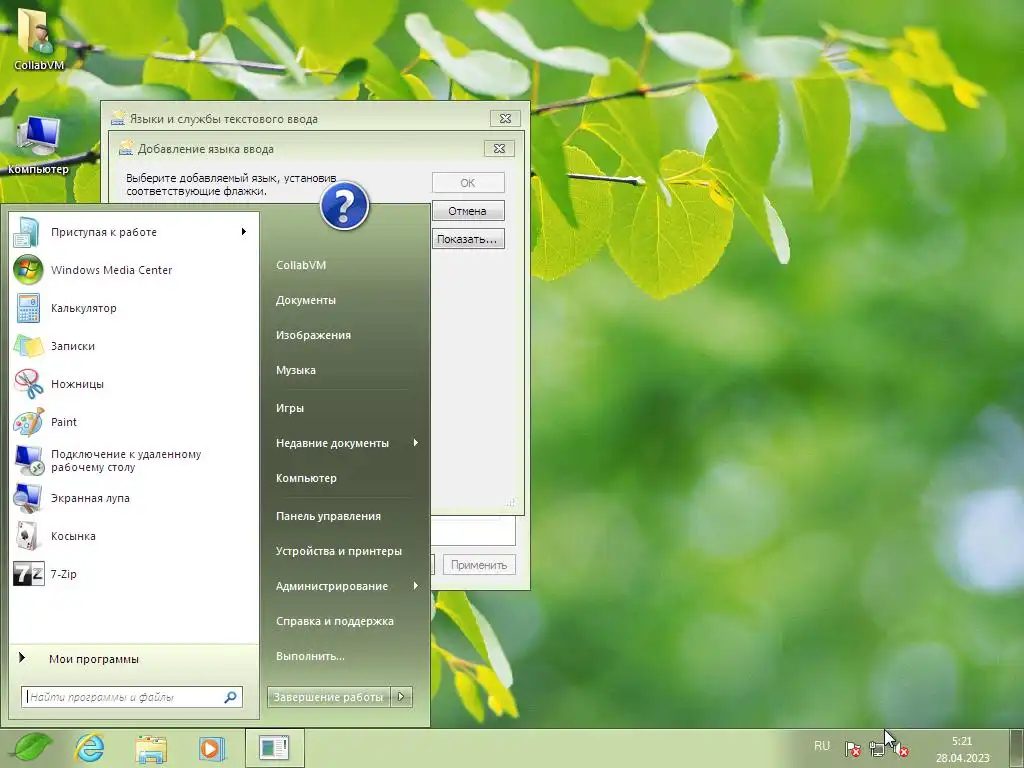Viewport: 1024px width, 768px height.
Task: Switch to the control panel taskbar window
Action: (x=274, y=748)
